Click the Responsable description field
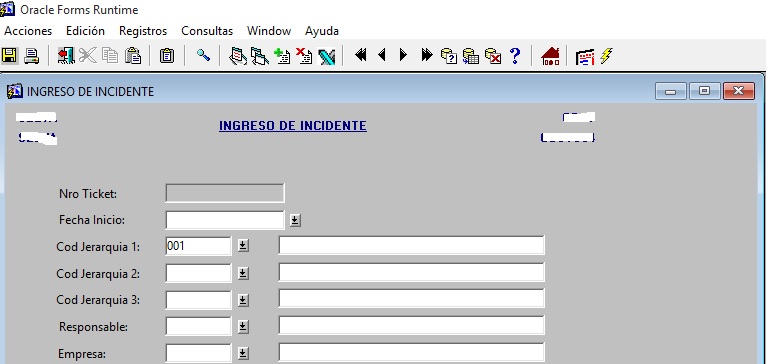 (411, 325)
